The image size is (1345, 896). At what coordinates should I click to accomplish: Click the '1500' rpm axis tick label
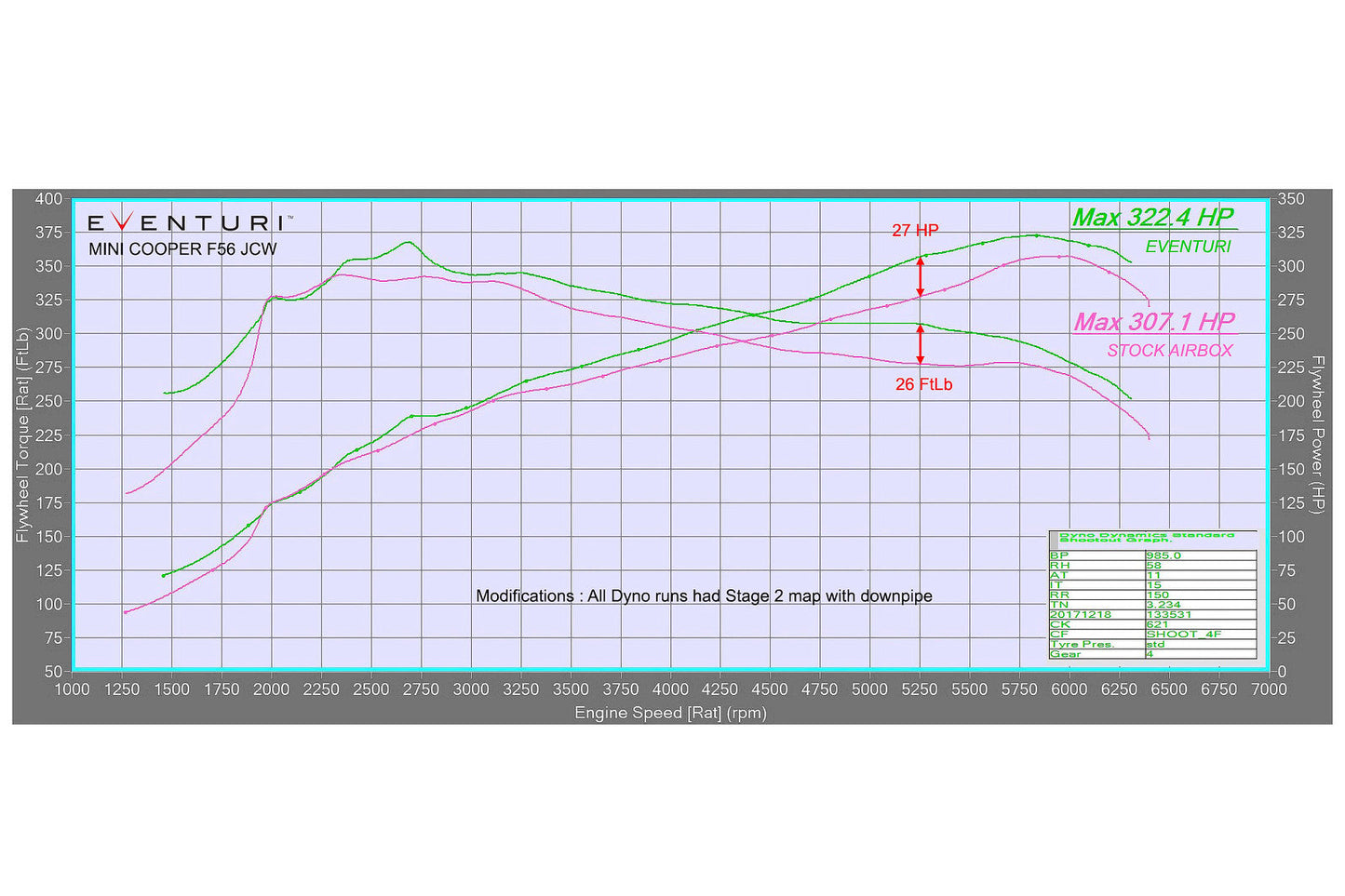pos(172,689)
